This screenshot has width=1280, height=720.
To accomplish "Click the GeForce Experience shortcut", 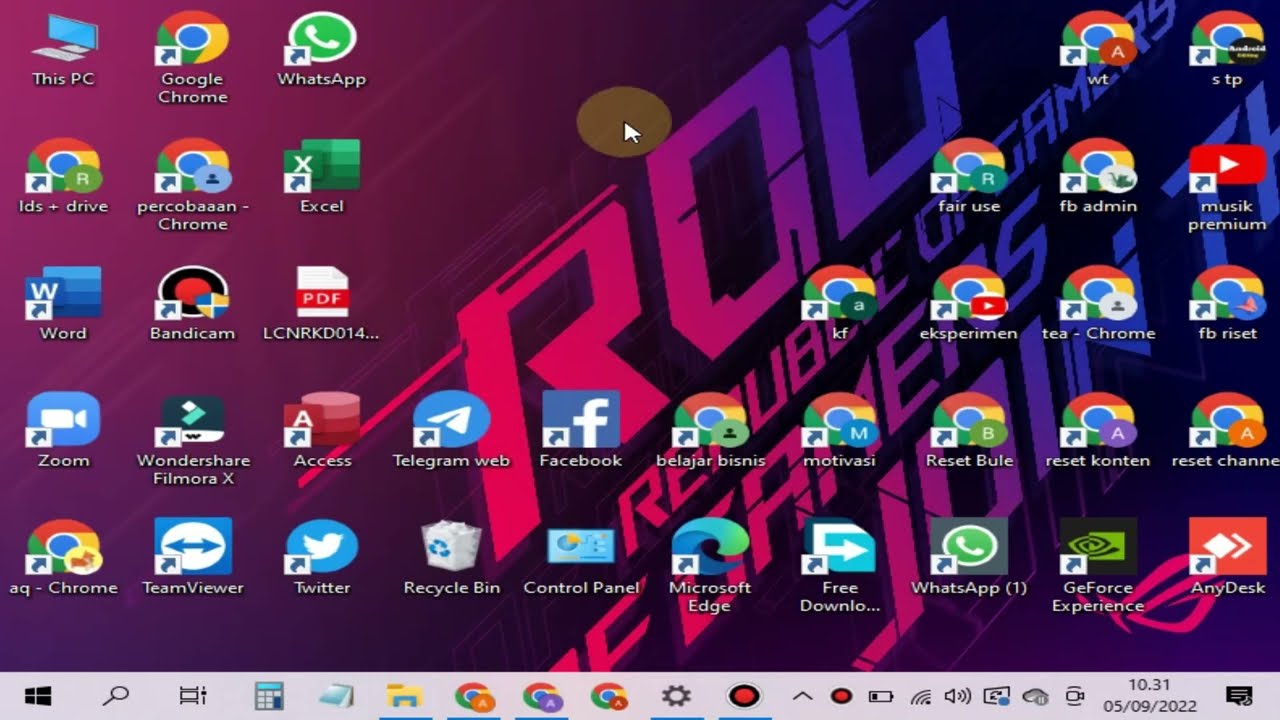I will (x=1098, y=567).
